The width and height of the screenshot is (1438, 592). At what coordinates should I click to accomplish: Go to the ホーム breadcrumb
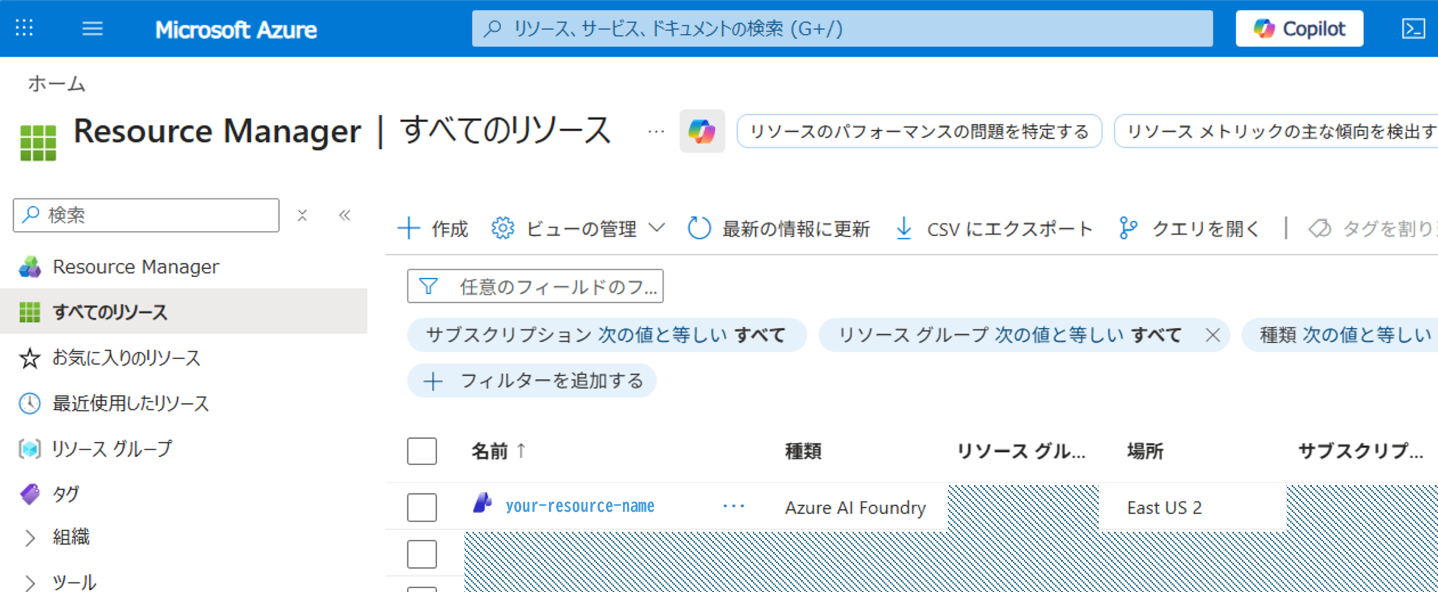pos(56,84)
